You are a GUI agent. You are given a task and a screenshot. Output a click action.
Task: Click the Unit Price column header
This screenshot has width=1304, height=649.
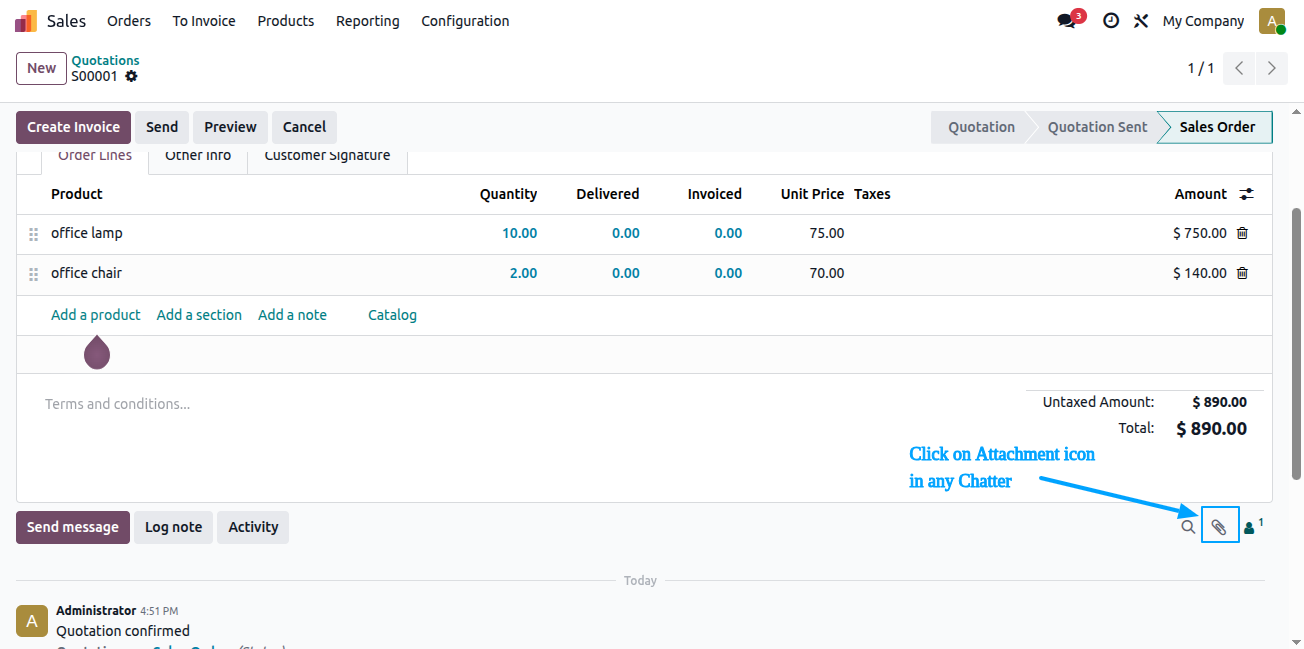point(812,194)
